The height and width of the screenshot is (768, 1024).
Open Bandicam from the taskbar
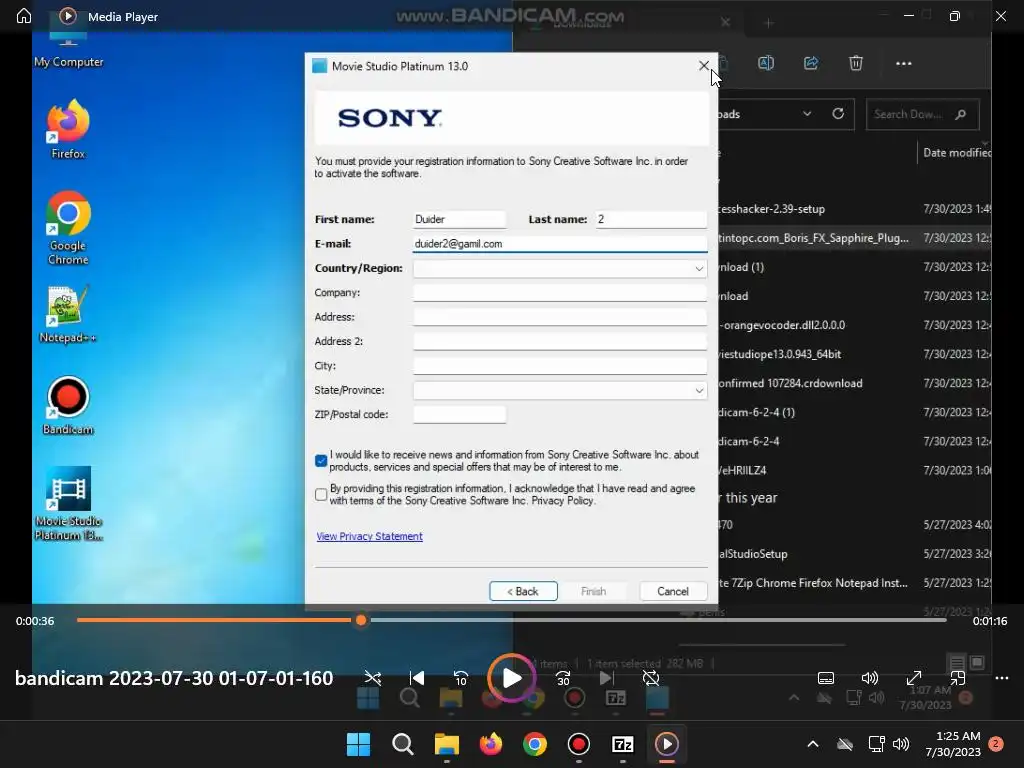pos(579,744)
